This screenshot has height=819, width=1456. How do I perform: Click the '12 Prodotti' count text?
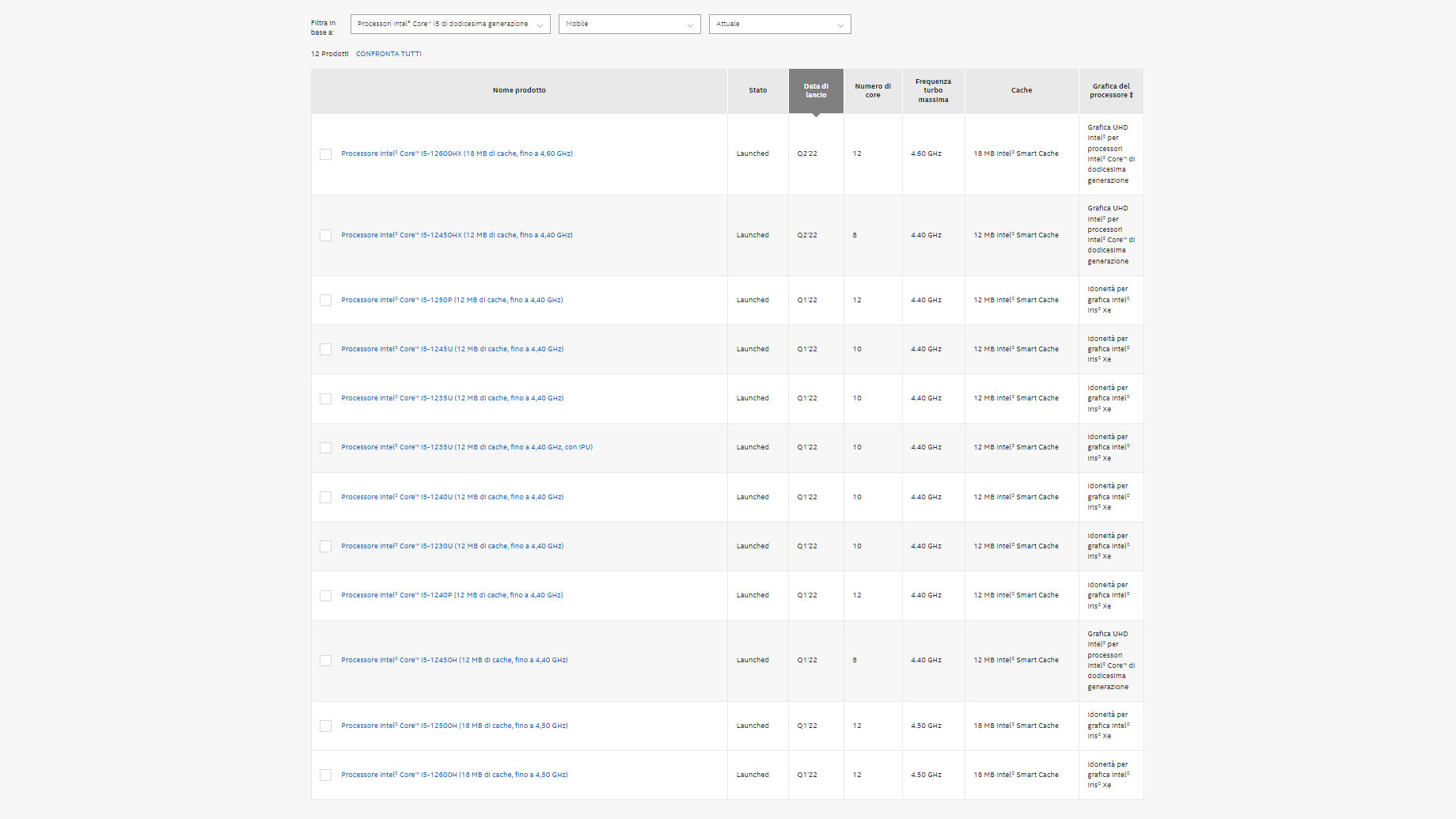[x=329, y=54]
